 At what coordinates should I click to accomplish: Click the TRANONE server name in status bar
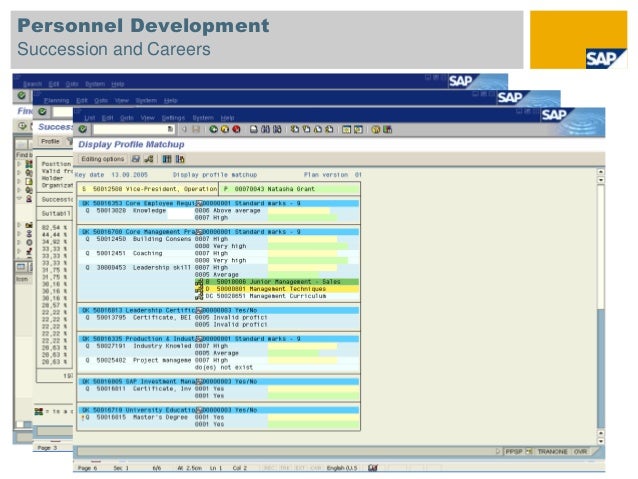552,451
